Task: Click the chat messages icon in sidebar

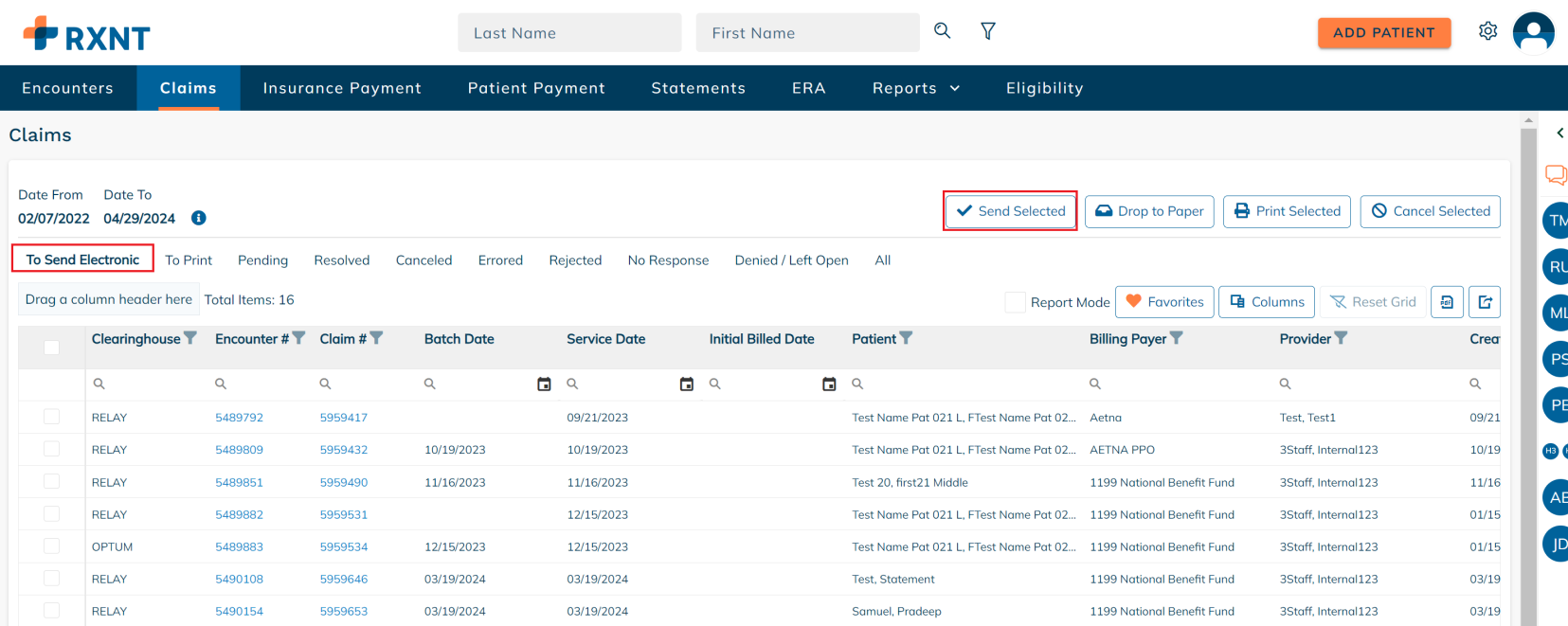Action: (x=1555, y=174)
